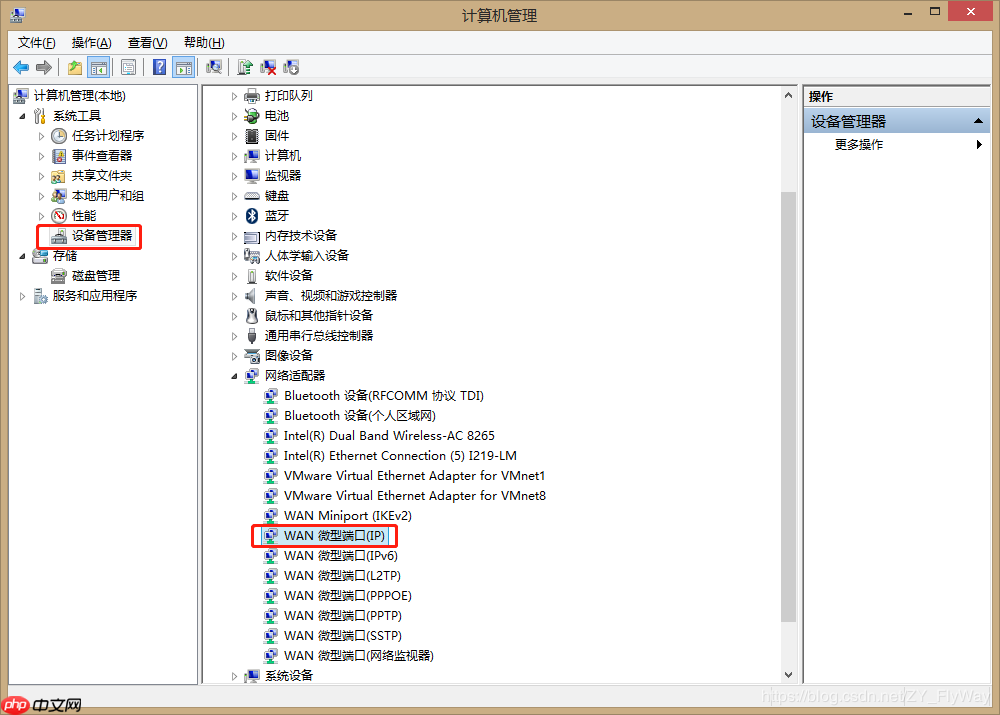Expand the 系统设备 category
Image resolution: width=1000 pixels, height=715 pixels.
[234, 675]
